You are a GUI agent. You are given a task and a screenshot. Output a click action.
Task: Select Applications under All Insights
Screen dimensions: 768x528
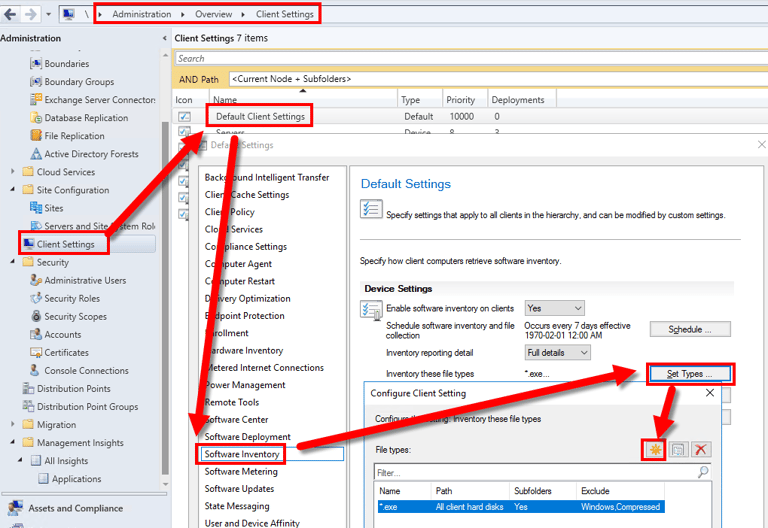(76, 479)
